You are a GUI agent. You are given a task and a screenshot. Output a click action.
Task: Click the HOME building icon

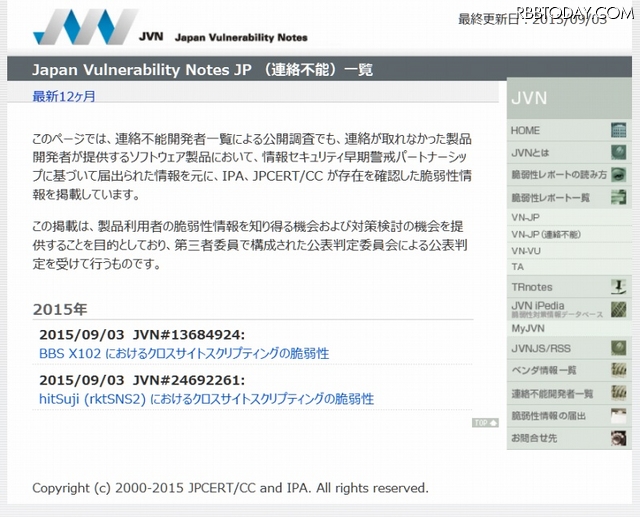(619, 130)
